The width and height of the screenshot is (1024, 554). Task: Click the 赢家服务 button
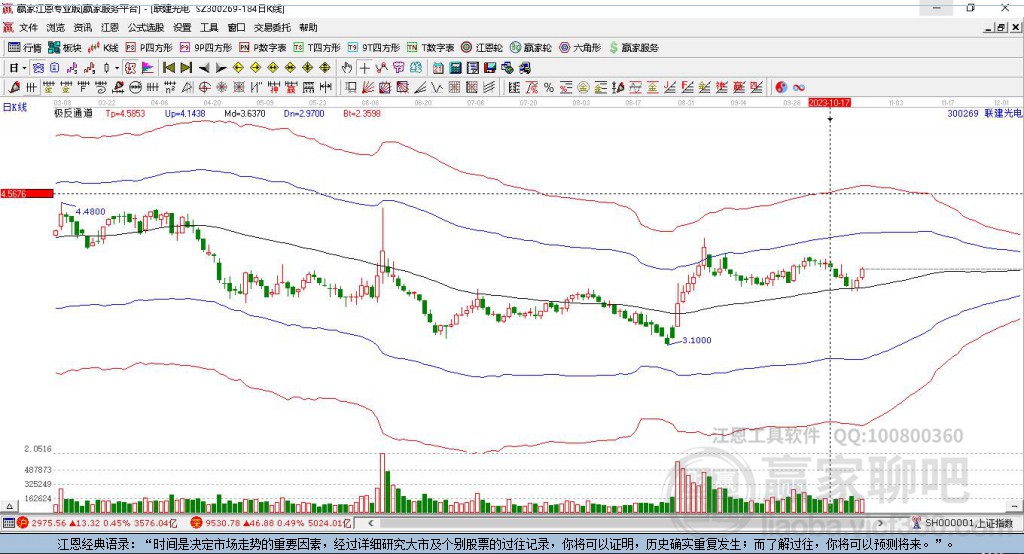633,48
